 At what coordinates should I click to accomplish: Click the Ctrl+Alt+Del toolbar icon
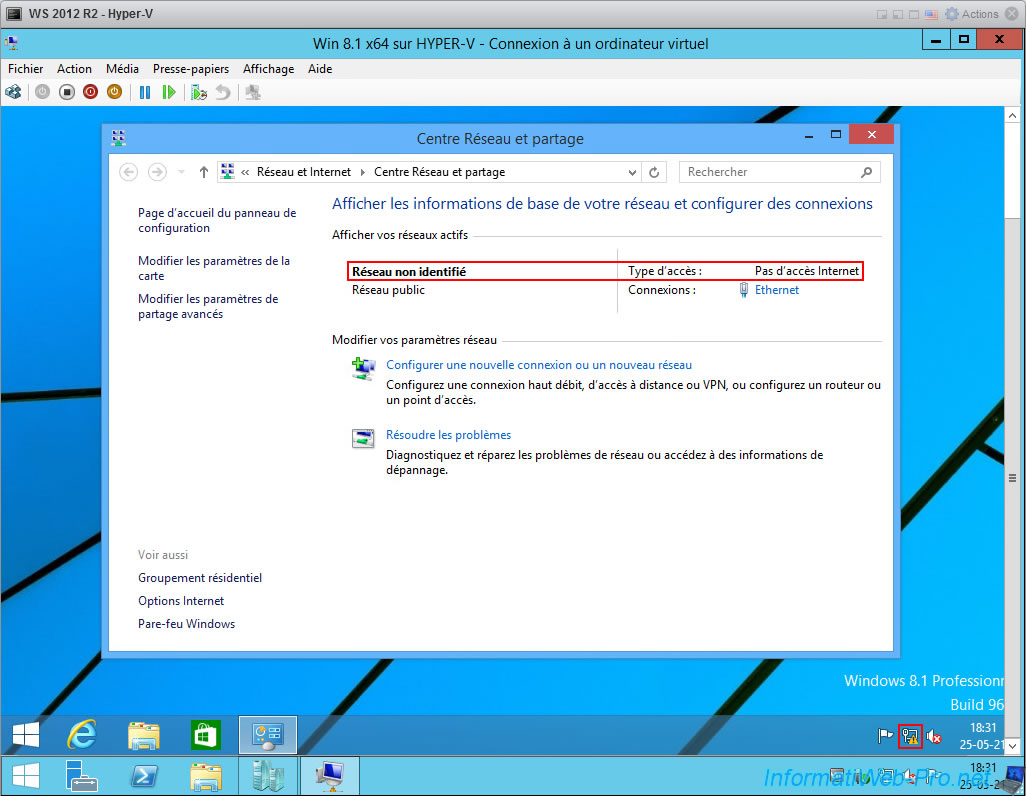click(13, 92)
